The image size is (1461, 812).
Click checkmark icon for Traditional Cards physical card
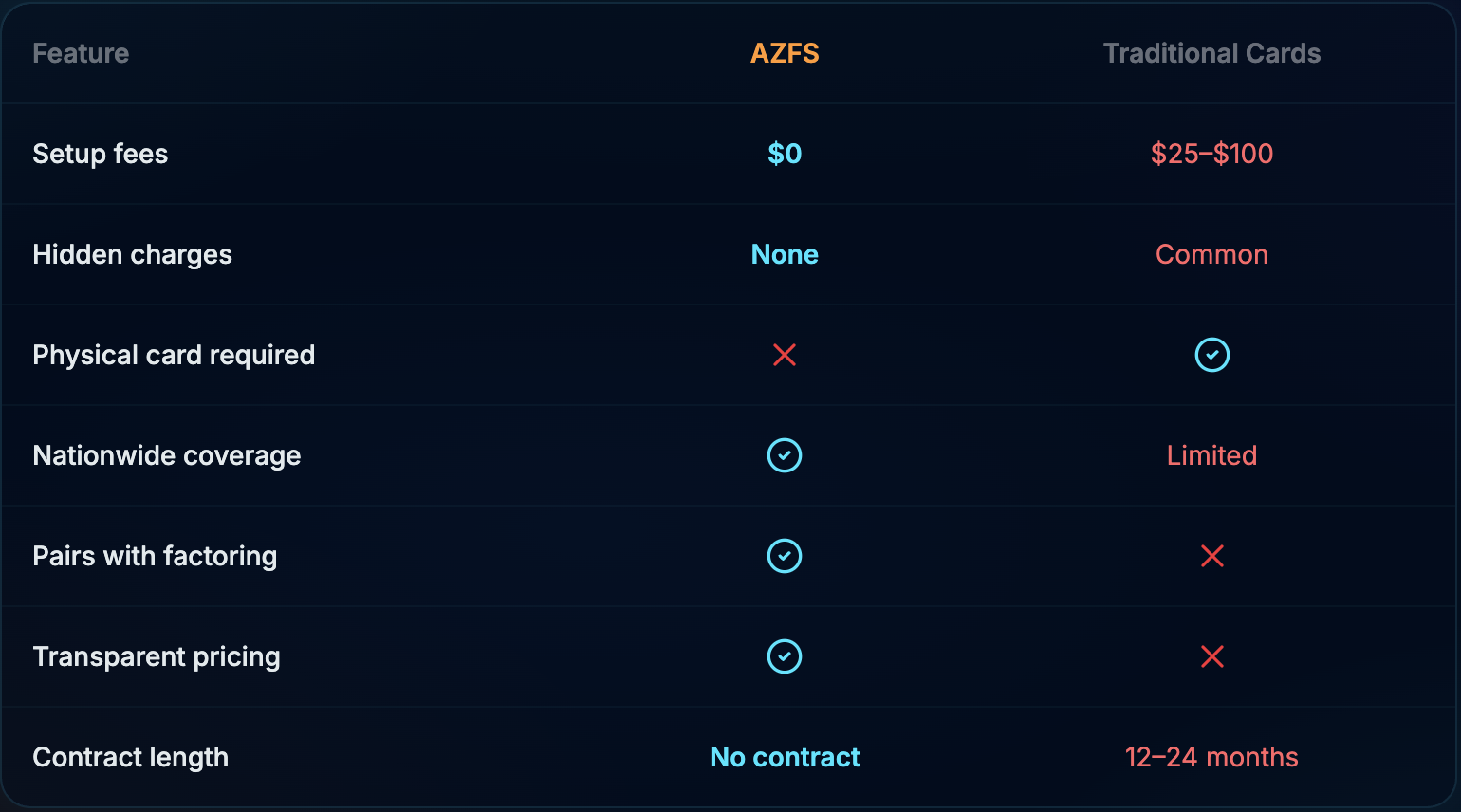[x=1211, y=355]
